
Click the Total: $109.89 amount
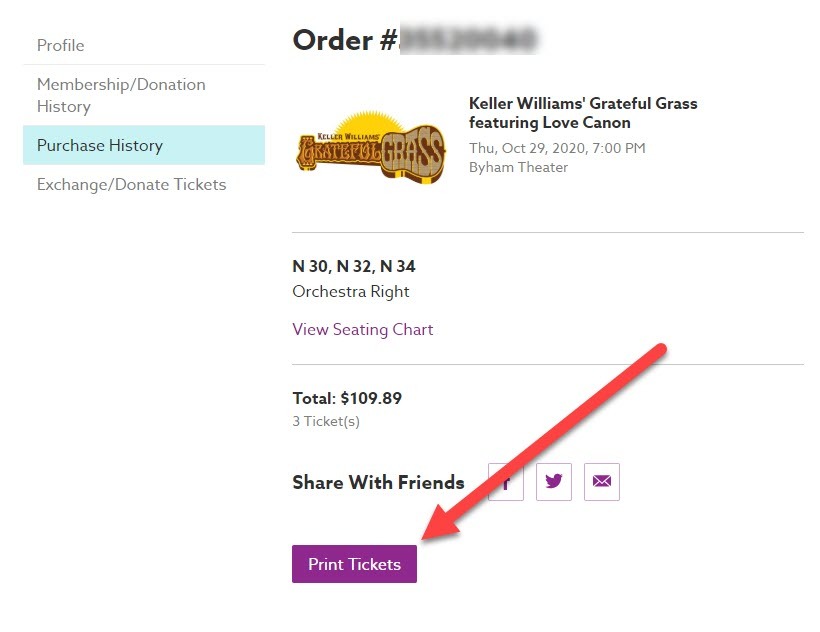tap(347, 398)
